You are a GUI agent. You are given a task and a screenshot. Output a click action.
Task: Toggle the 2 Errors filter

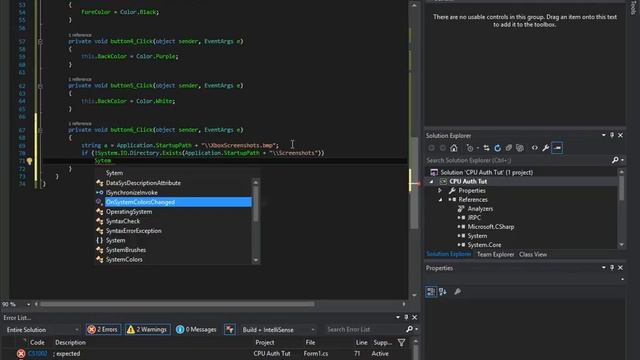click(x=103, y=329)
